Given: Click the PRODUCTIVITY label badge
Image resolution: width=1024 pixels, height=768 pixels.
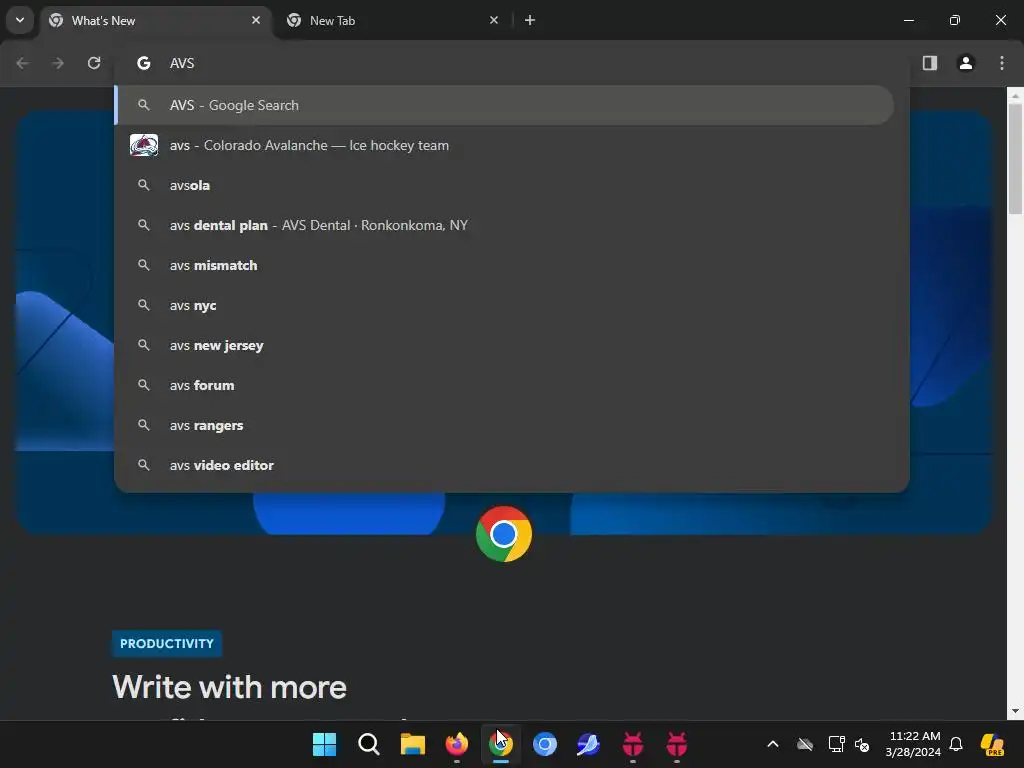Looking at the screenshot, I should [x=167, y=643].
